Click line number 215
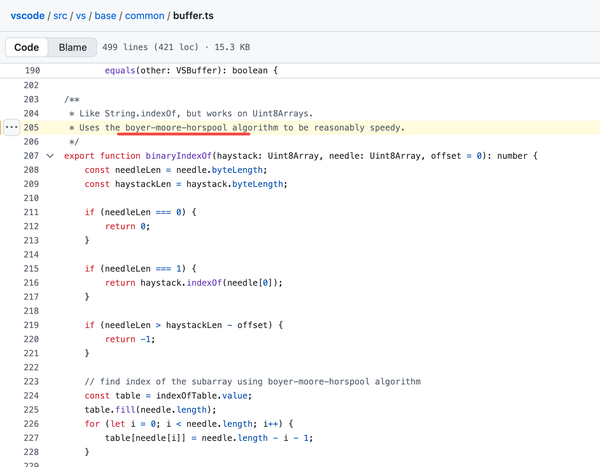This screenshot has height=467, width=600. tap(31, 268)
